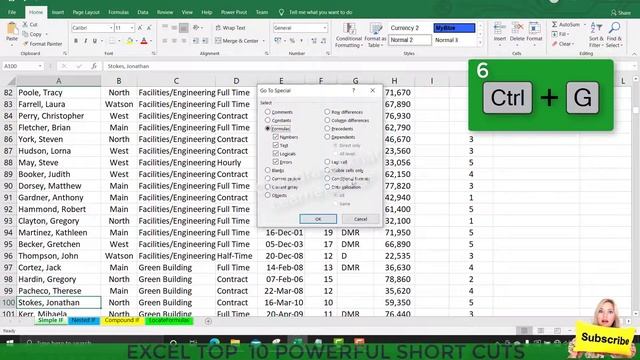Click the Wrap Text icon

click(x=218, y=28)
